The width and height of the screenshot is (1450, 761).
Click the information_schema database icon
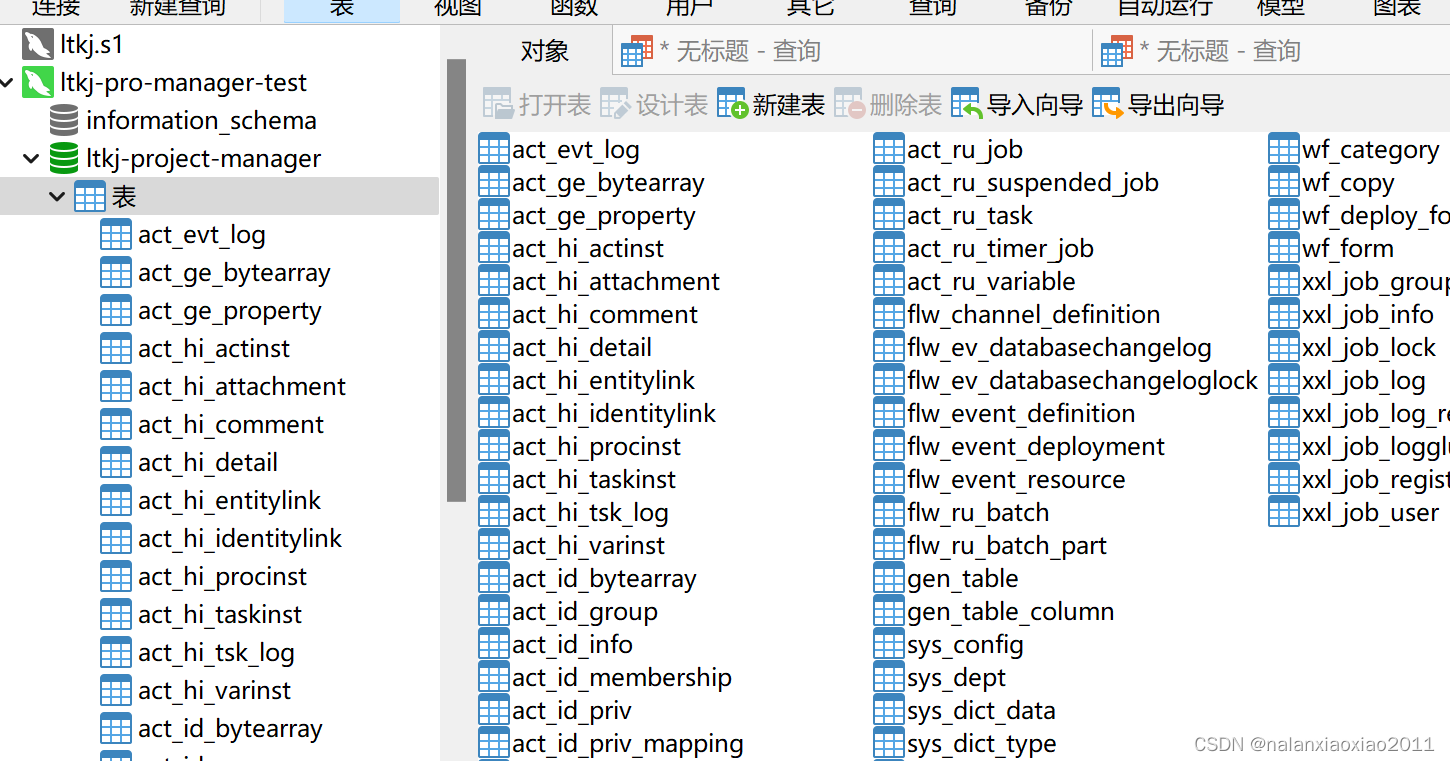click(64, 121)
